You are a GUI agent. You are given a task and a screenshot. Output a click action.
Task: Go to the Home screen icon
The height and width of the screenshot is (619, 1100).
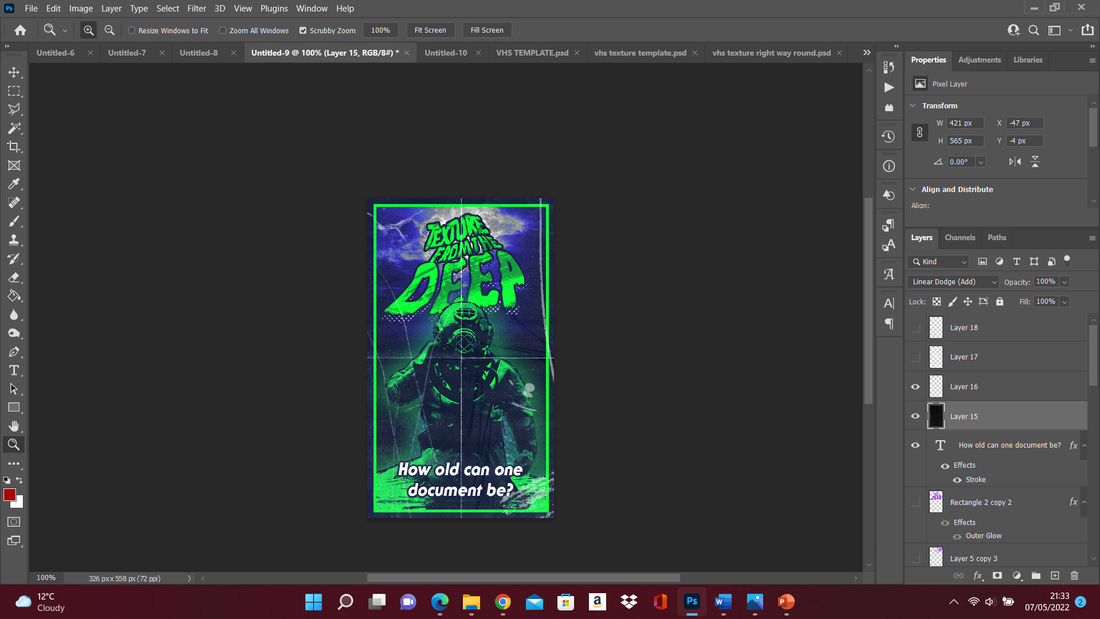click(20, 30)
